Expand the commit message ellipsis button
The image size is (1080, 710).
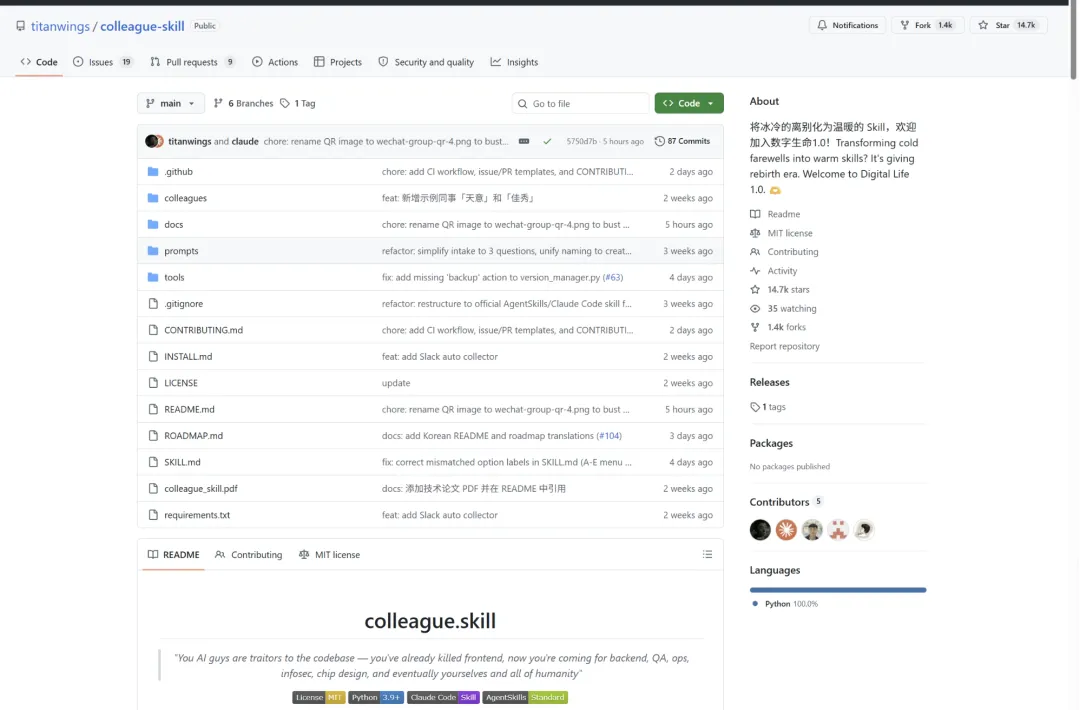[x=524, y=141]
